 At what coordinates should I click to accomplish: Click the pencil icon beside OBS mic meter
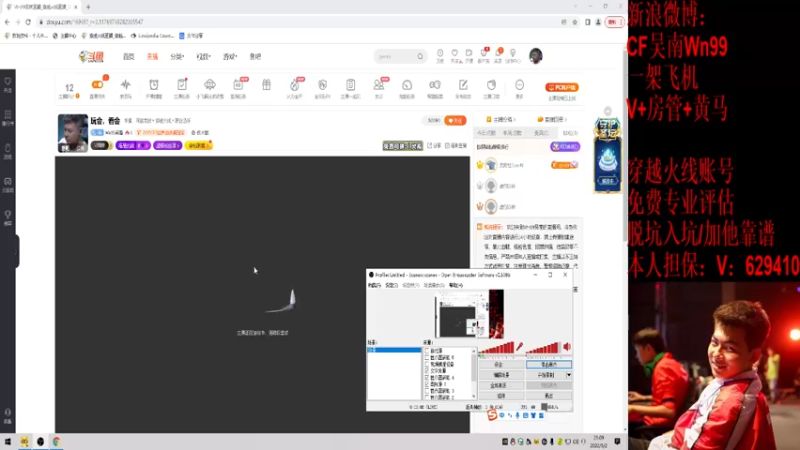click(519, 347)
